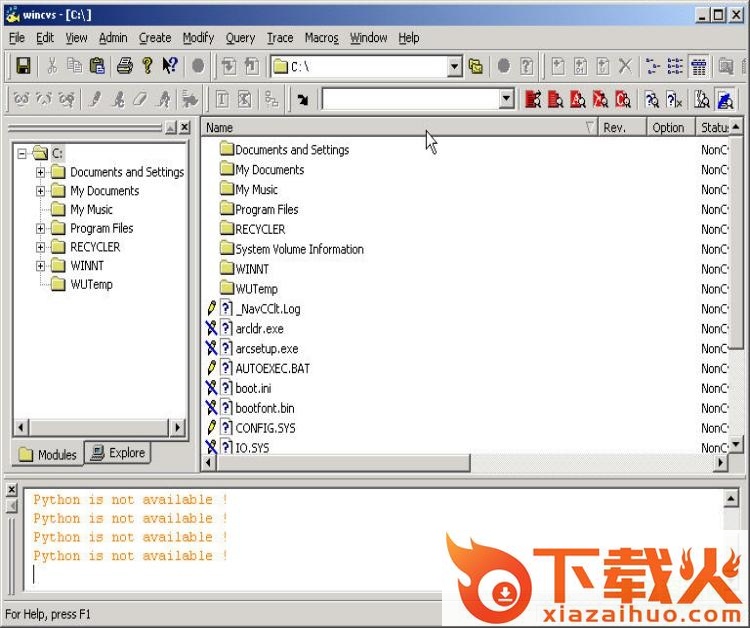Viewport: 750px width, 628px height.
Task: Click the file list horizontal scrollbar thumb
Action: tap(342, 463)
